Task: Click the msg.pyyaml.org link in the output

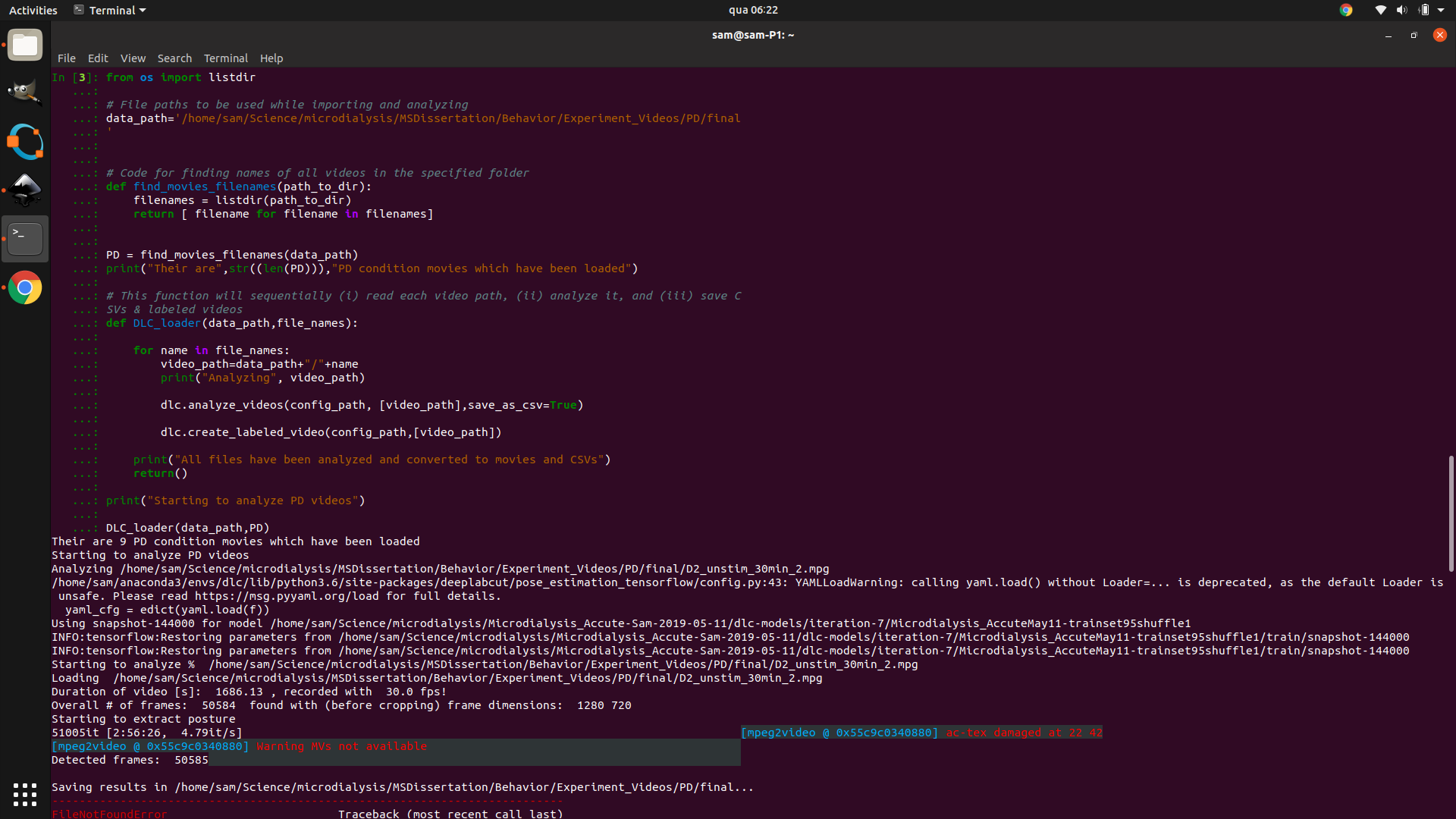Action: 290,596
